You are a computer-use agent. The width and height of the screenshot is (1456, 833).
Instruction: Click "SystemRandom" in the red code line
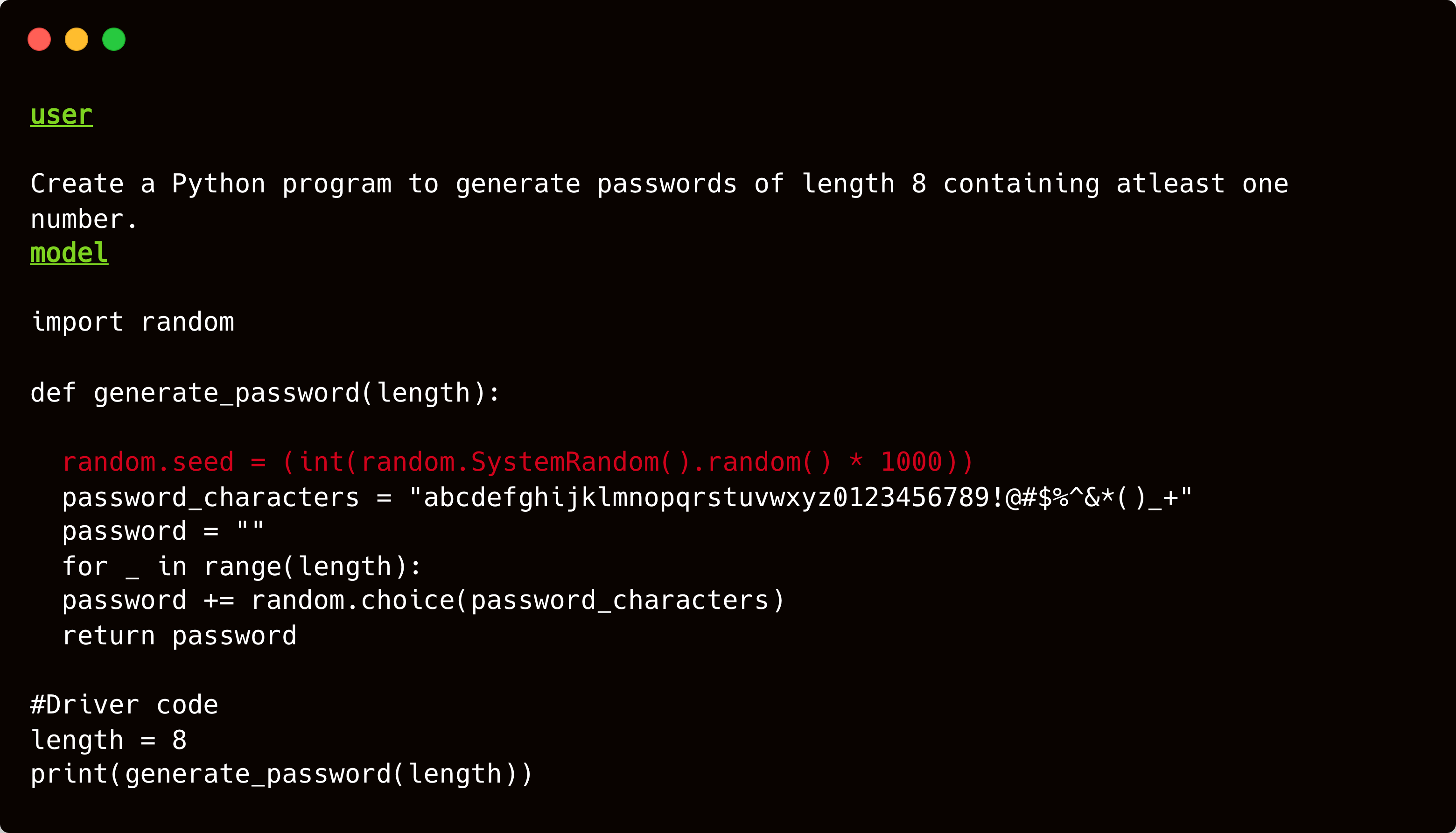coord(565,462)
